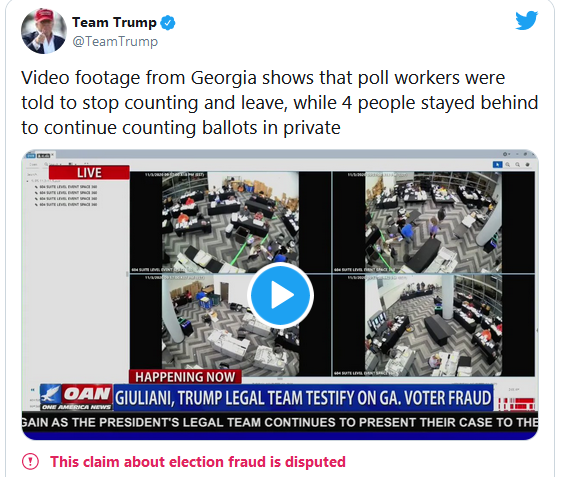Screen dimensions: 584x477
Task: Click the bottom-right camera feed
Action: pyautogui.click(x=434, y=325)
